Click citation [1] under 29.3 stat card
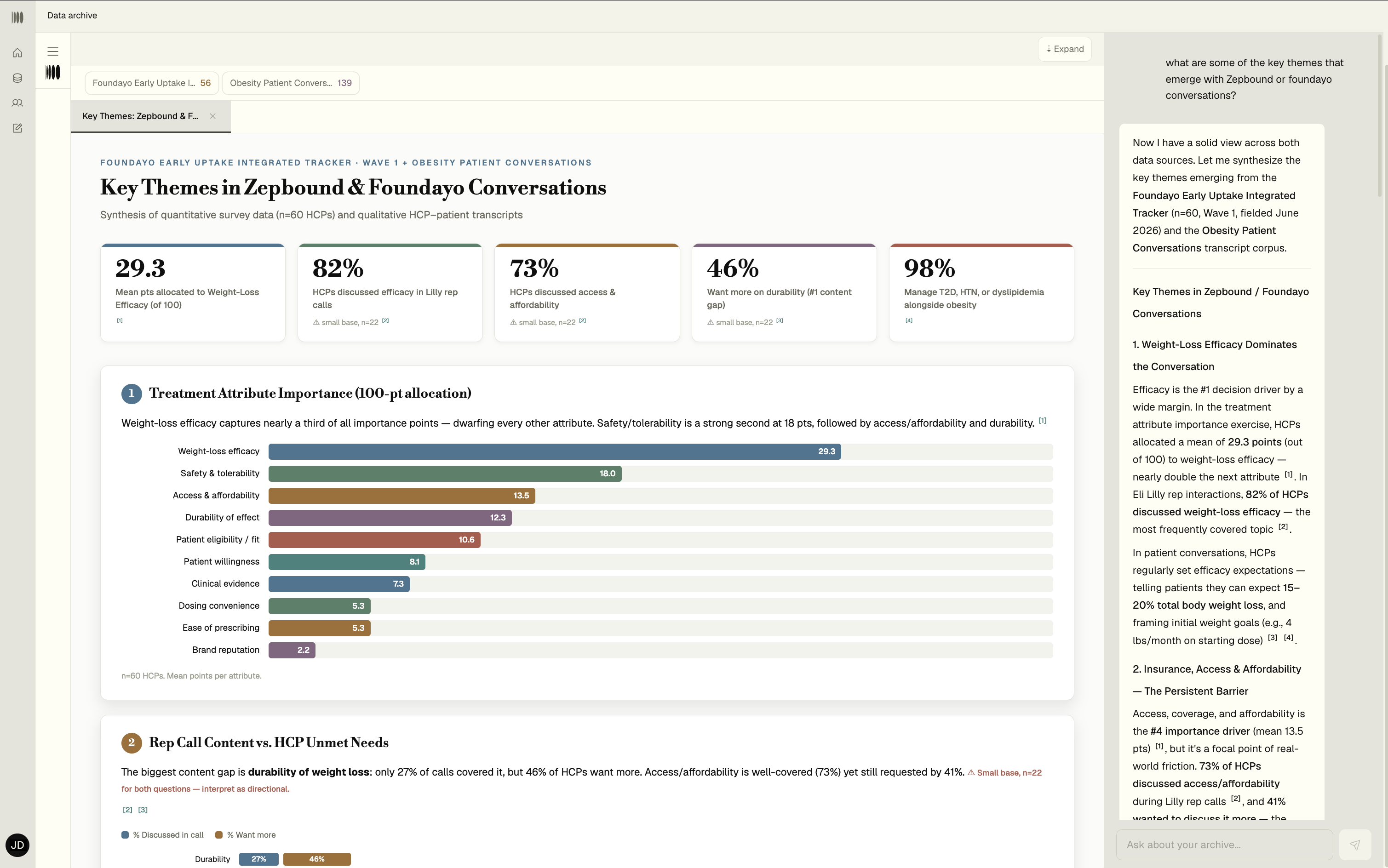The width and height of the screenshot is (1388, 868). [x=120, y=320]
